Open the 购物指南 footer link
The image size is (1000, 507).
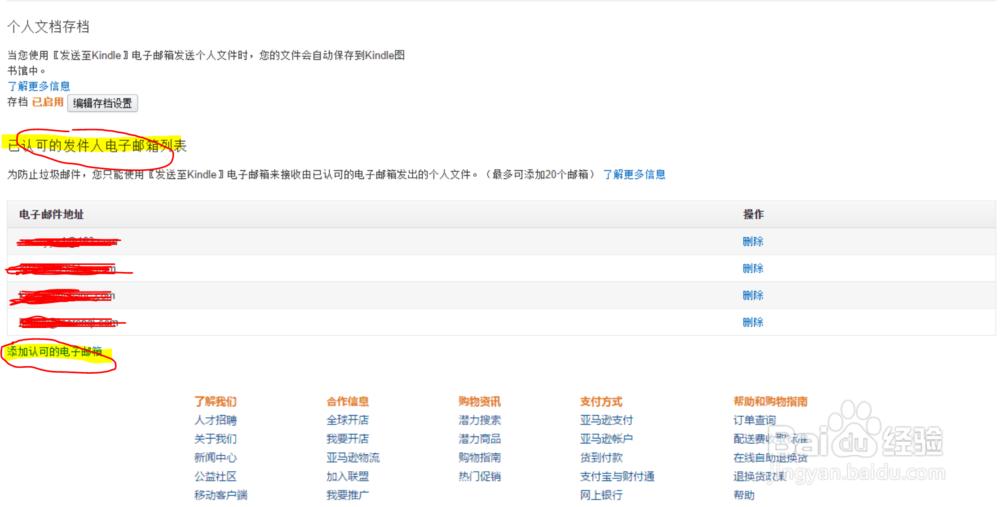coord(480,458)
